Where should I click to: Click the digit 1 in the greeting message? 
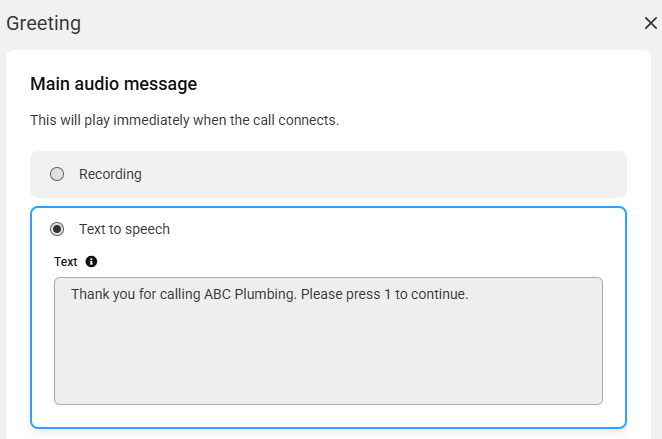pyautogui.click(x=388, y=294)
